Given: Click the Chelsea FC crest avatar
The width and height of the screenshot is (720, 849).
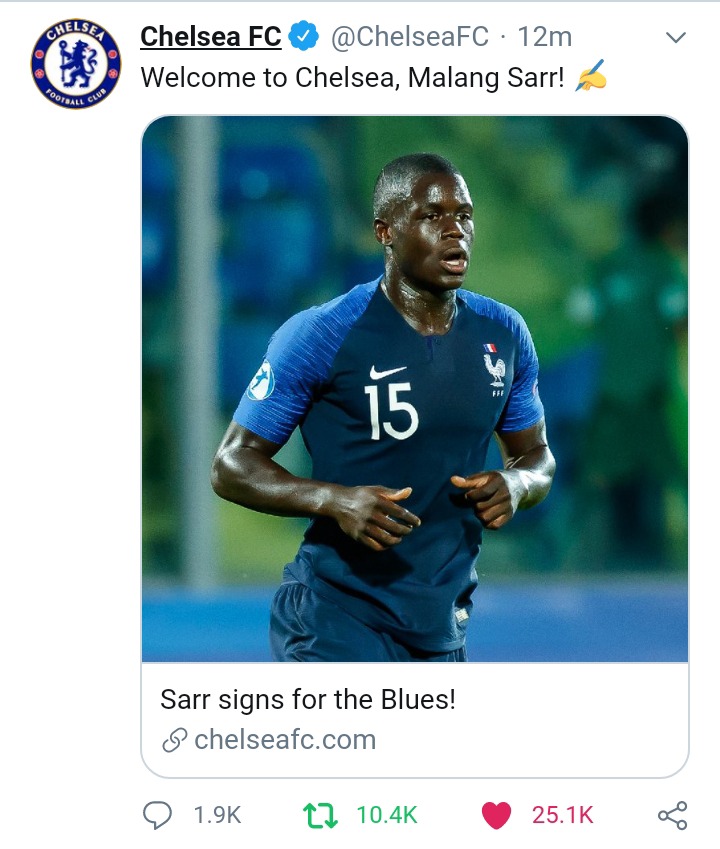Looking at the screenshot, I should click(x=75, y=63).
